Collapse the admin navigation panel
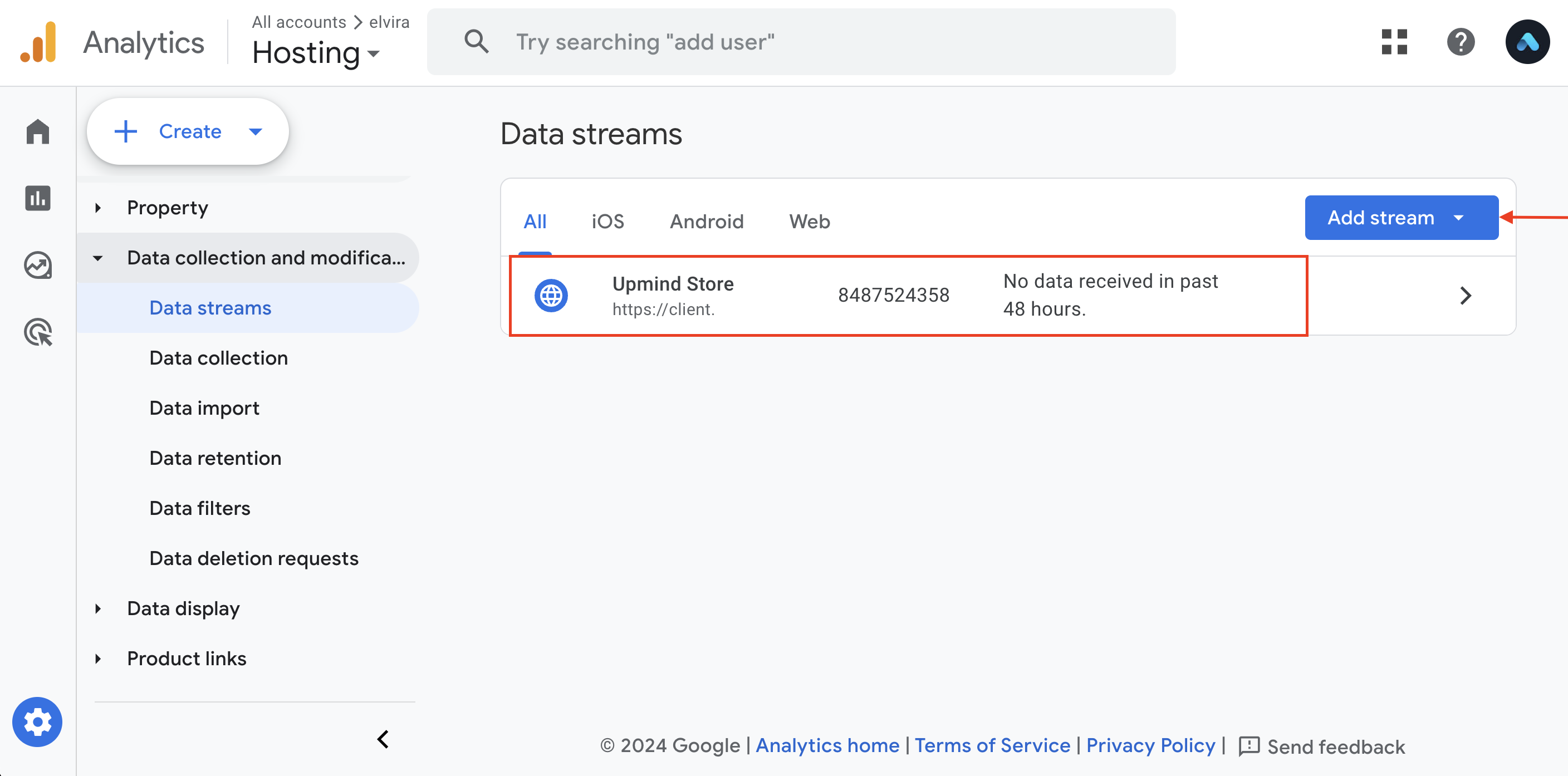This screenshot has height=776, width=1568. coord(383,739)
